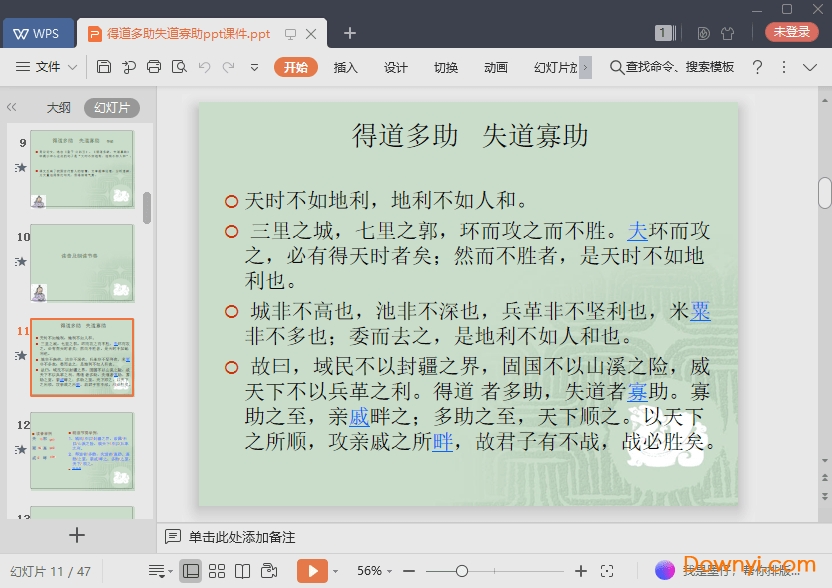The height and width of the screenshot is (588, 832).
Task: Switch to the 动画 ribbon tab
Action: click(x=495, y=67)
